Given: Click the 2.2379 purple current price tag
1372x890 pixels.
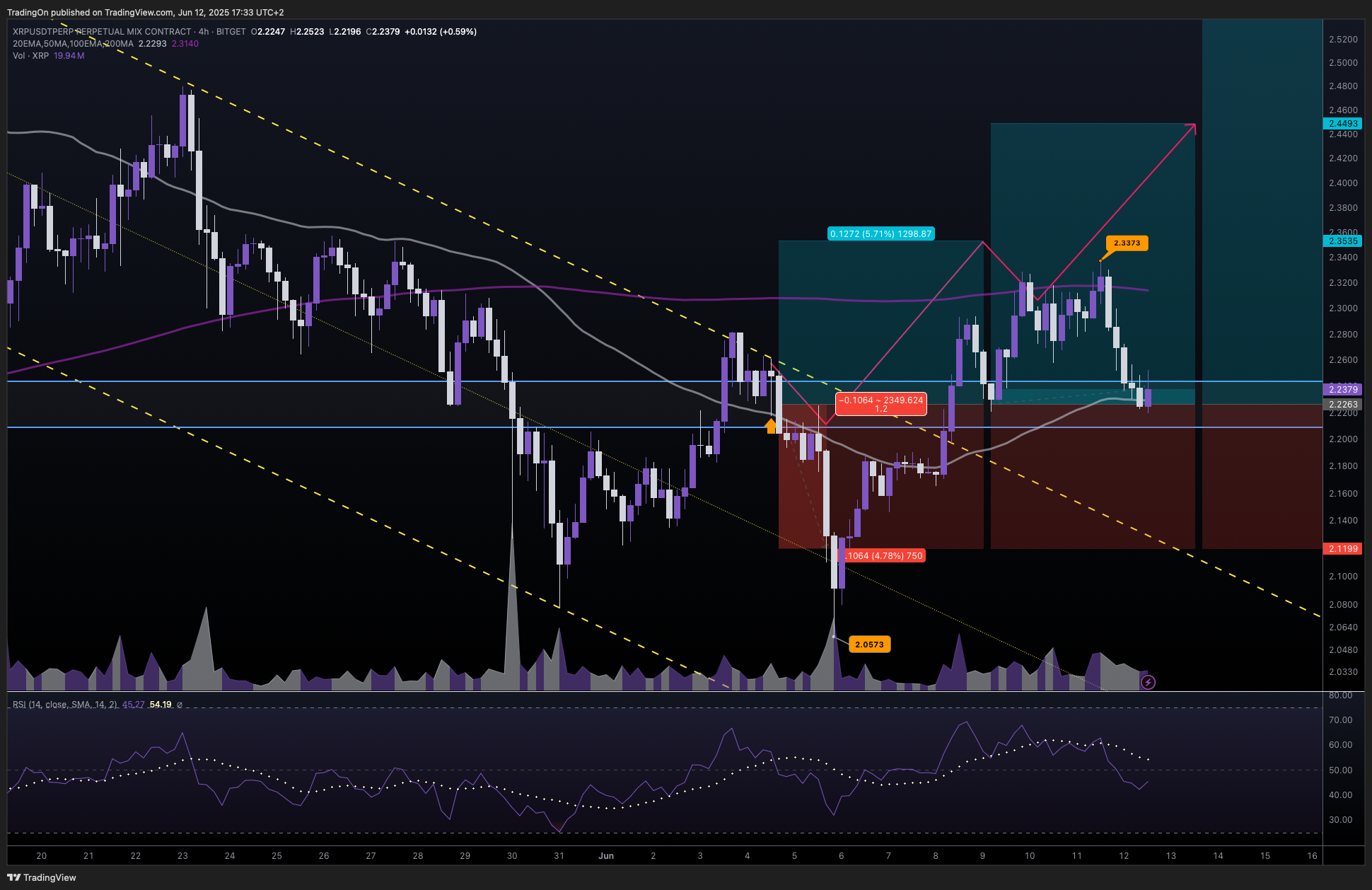Looking at the screenshot, I should [1342, 389].
